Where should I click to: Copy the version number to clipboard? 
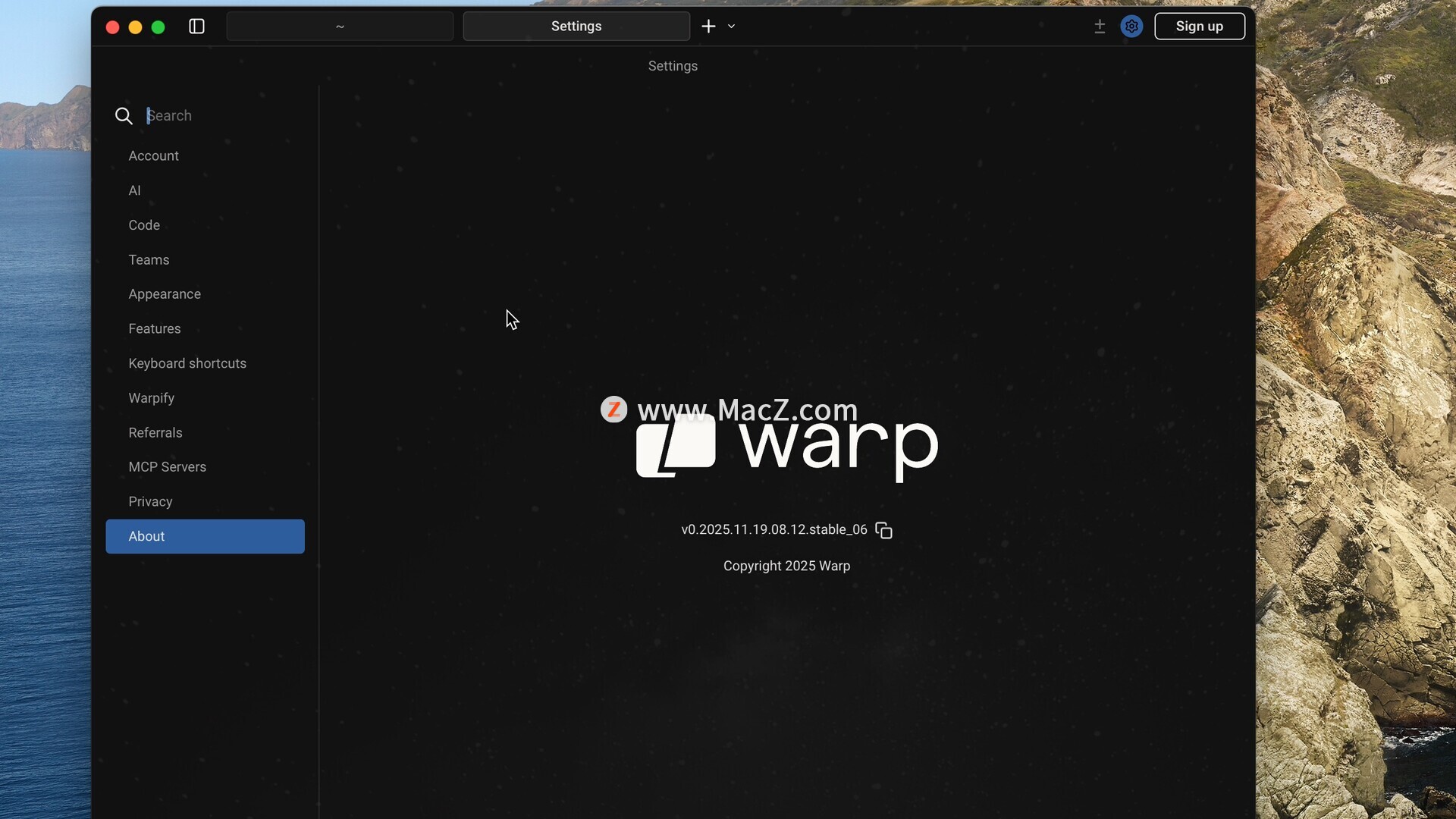(883, 530)
